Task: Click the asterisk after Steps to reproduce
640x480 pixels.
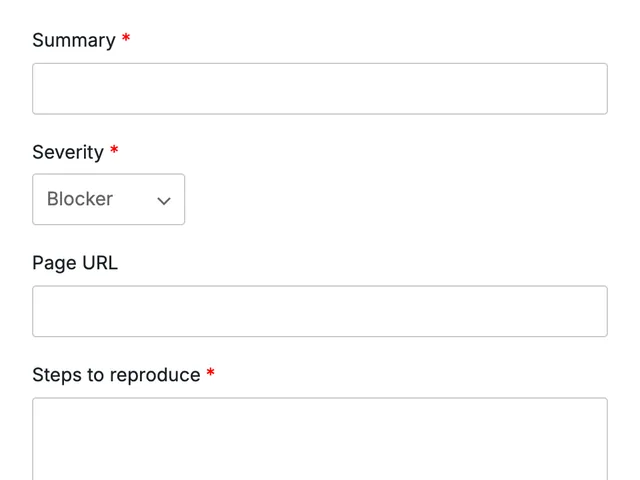Action: tap(210, 372)
